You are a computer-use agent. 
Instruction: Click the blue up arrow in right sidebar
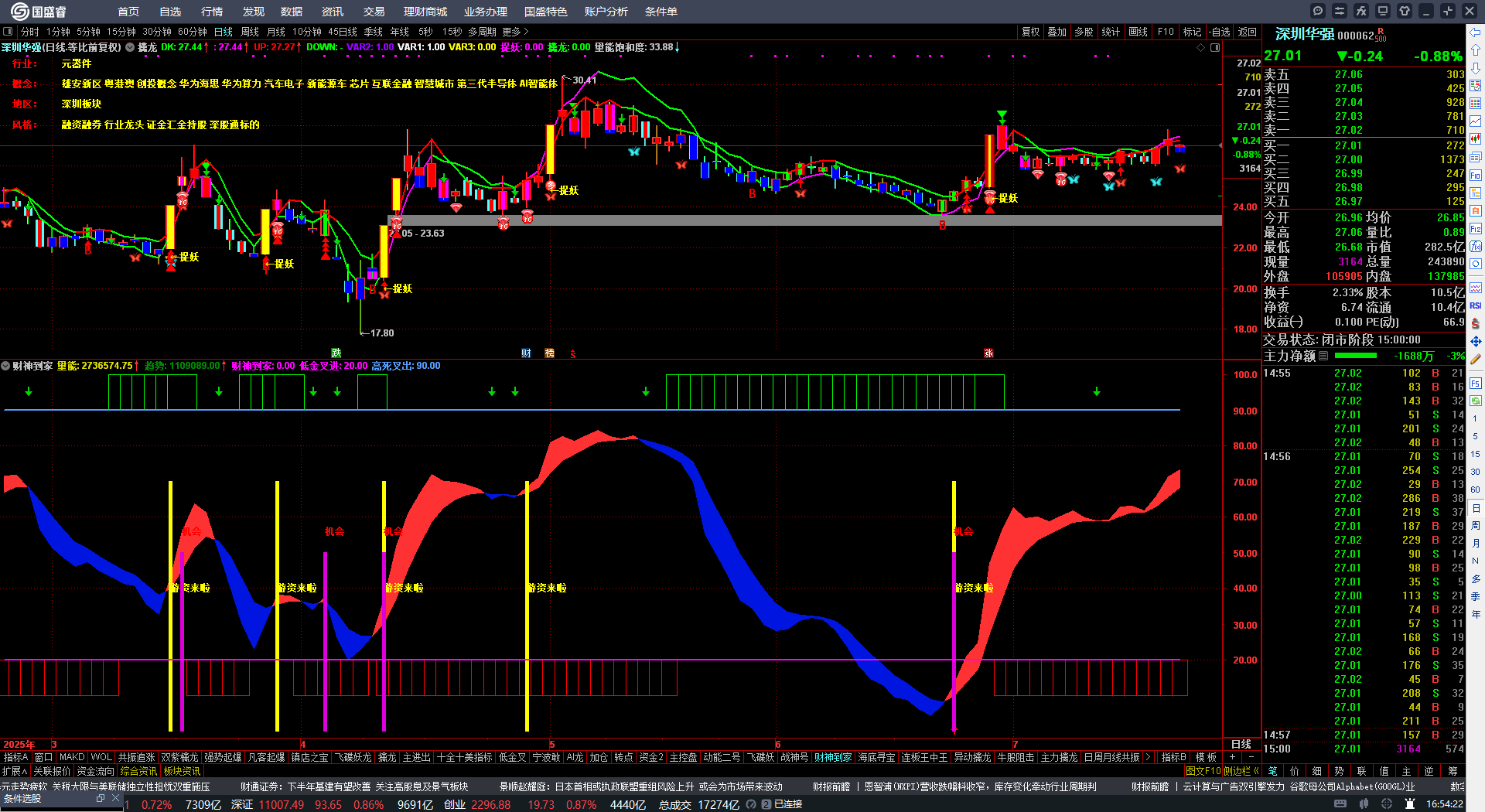(1476, 50)
